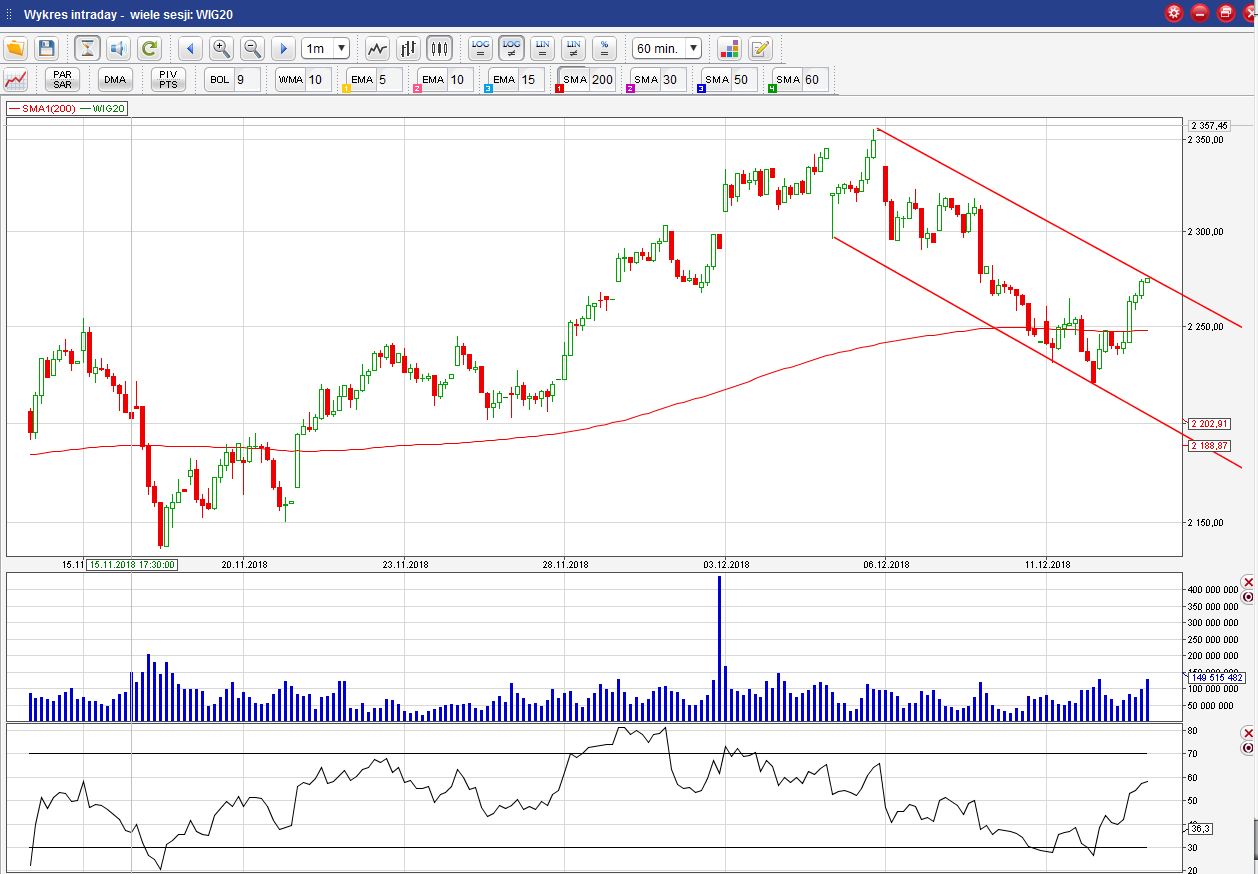This screenshot has width=1258, height=874.
Task: Click the open folder icon
Action: pyautogui.click(x=15, y=48)
